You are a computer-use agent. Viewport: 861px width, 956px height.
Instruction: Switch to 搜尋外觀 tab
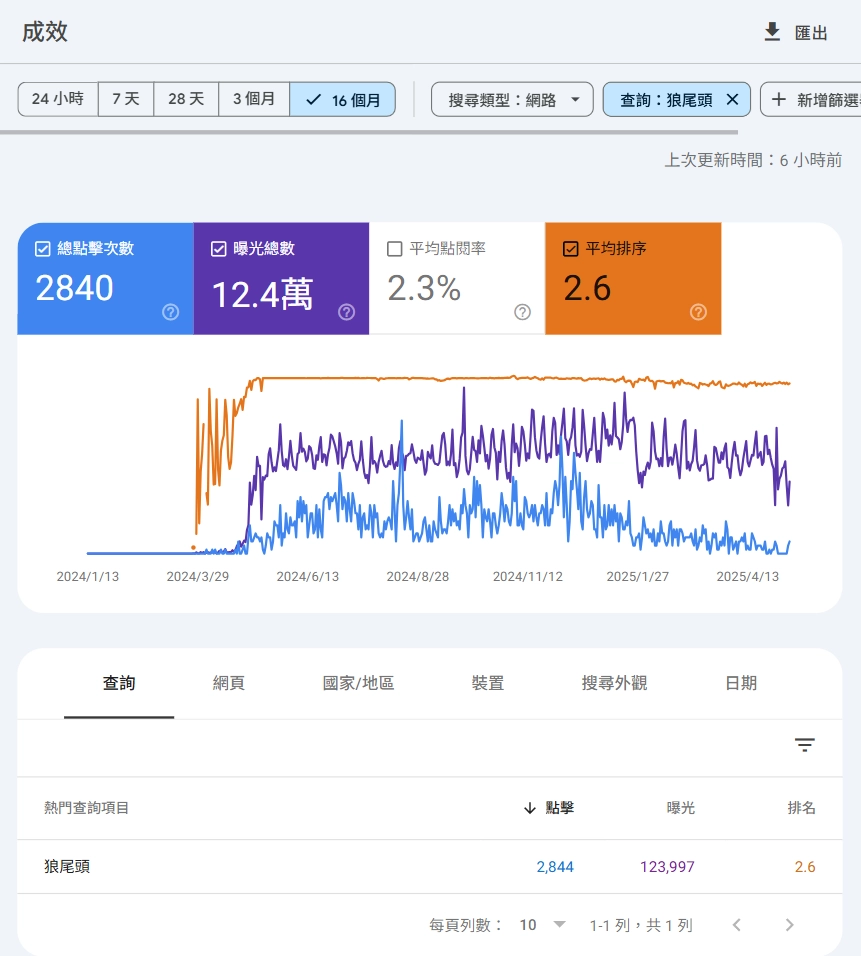(x=615, y=683)
